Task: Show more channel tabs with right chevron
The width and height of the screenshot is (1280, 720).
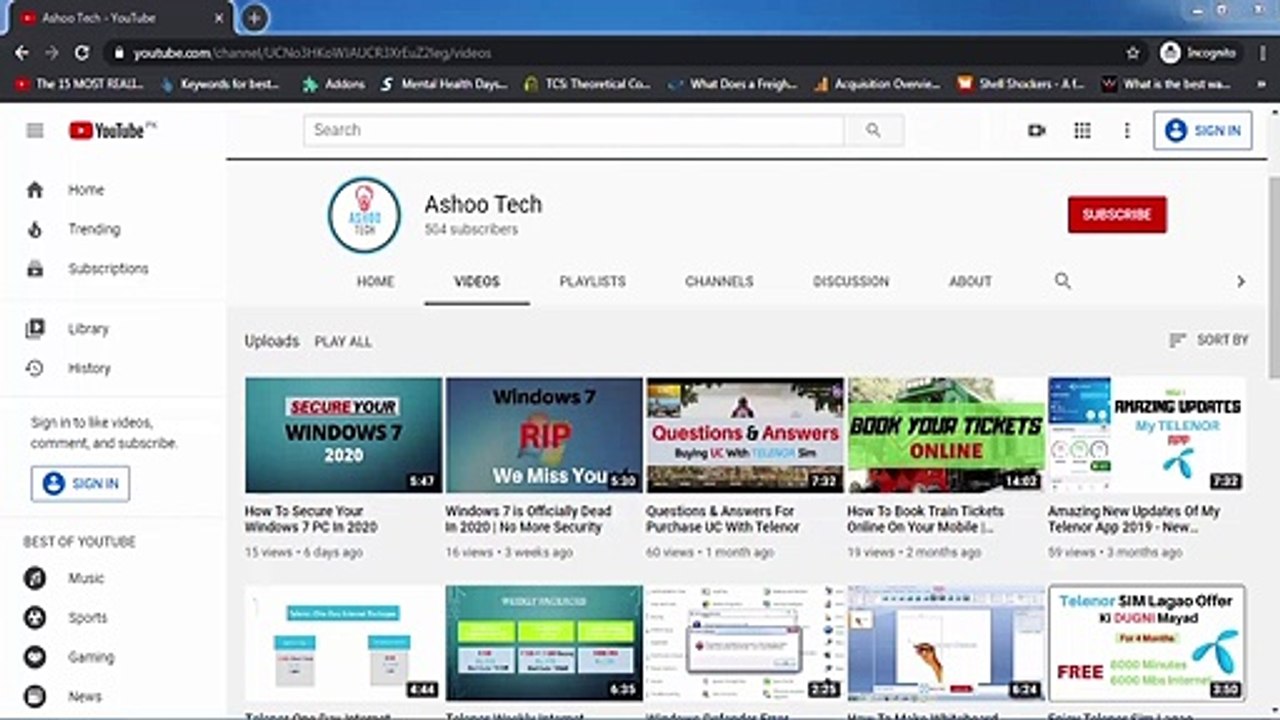Action: coord(1240,282)
